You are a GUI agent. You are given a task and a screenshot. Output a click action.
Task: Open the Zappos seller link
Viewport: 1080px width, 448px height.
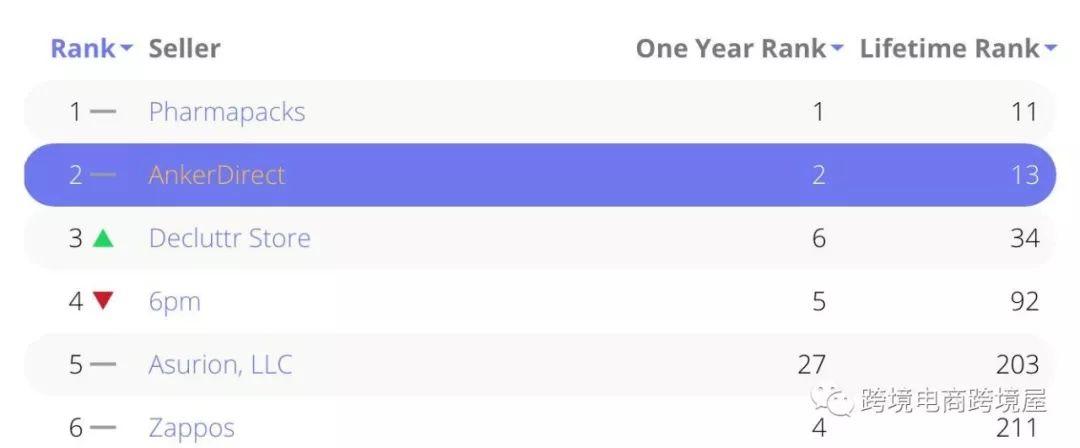[191, 428]
